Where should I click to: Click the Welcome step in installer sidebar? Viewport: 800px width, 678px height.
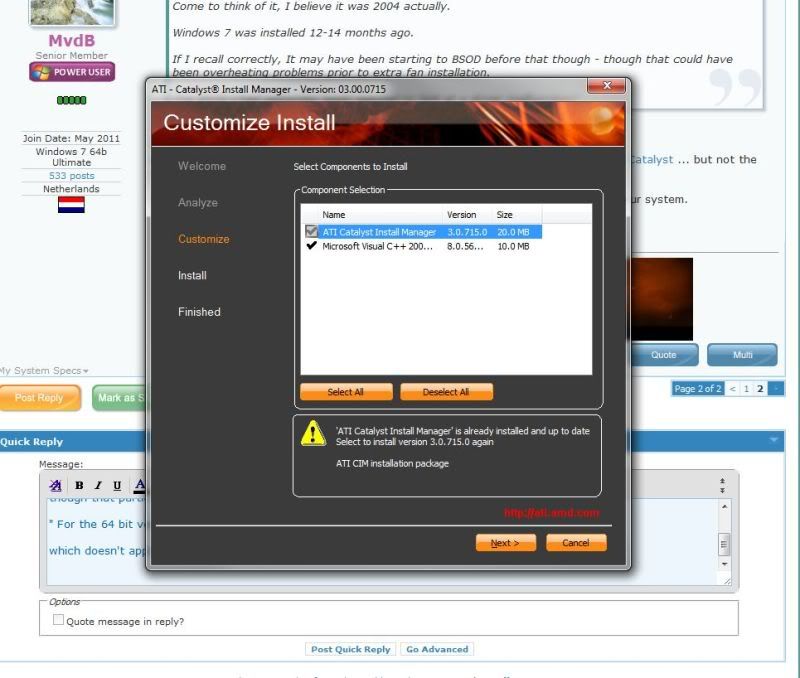[x=202, y=166]
